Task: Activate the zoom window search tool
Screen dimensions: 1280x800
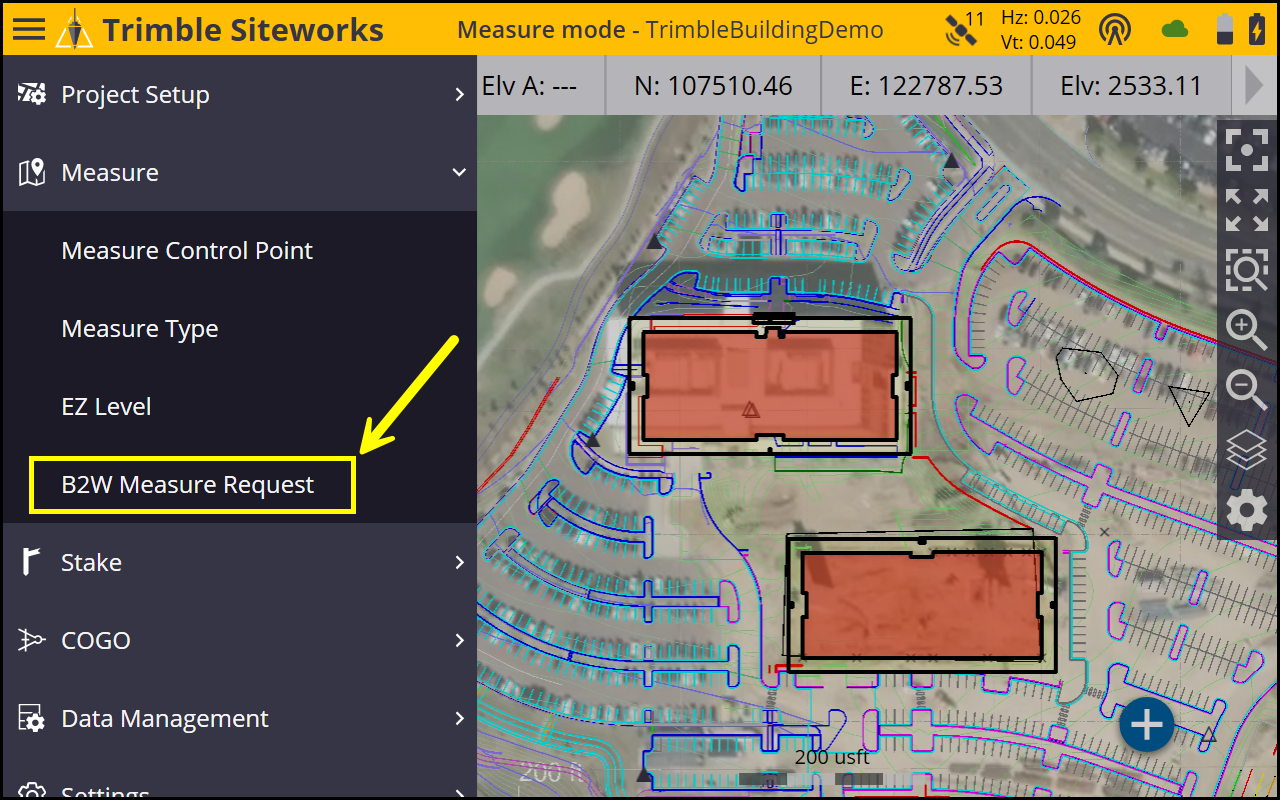Action: coord(1246,270)
